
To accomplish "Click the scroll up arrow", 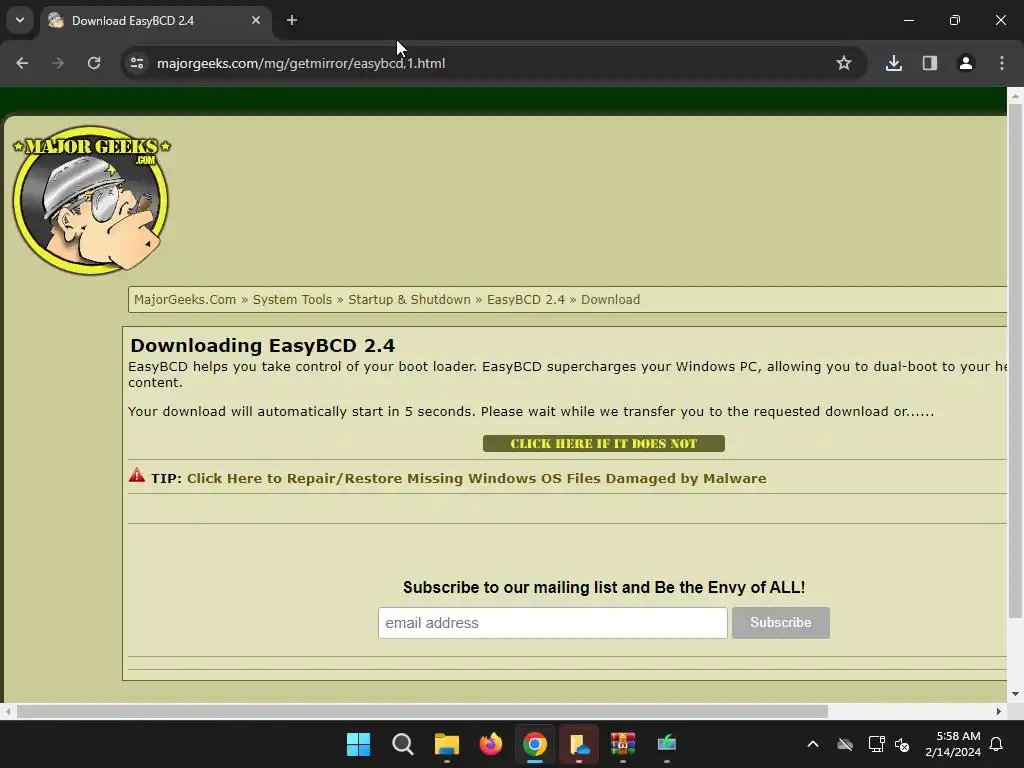I will [x=1015, y=95].
